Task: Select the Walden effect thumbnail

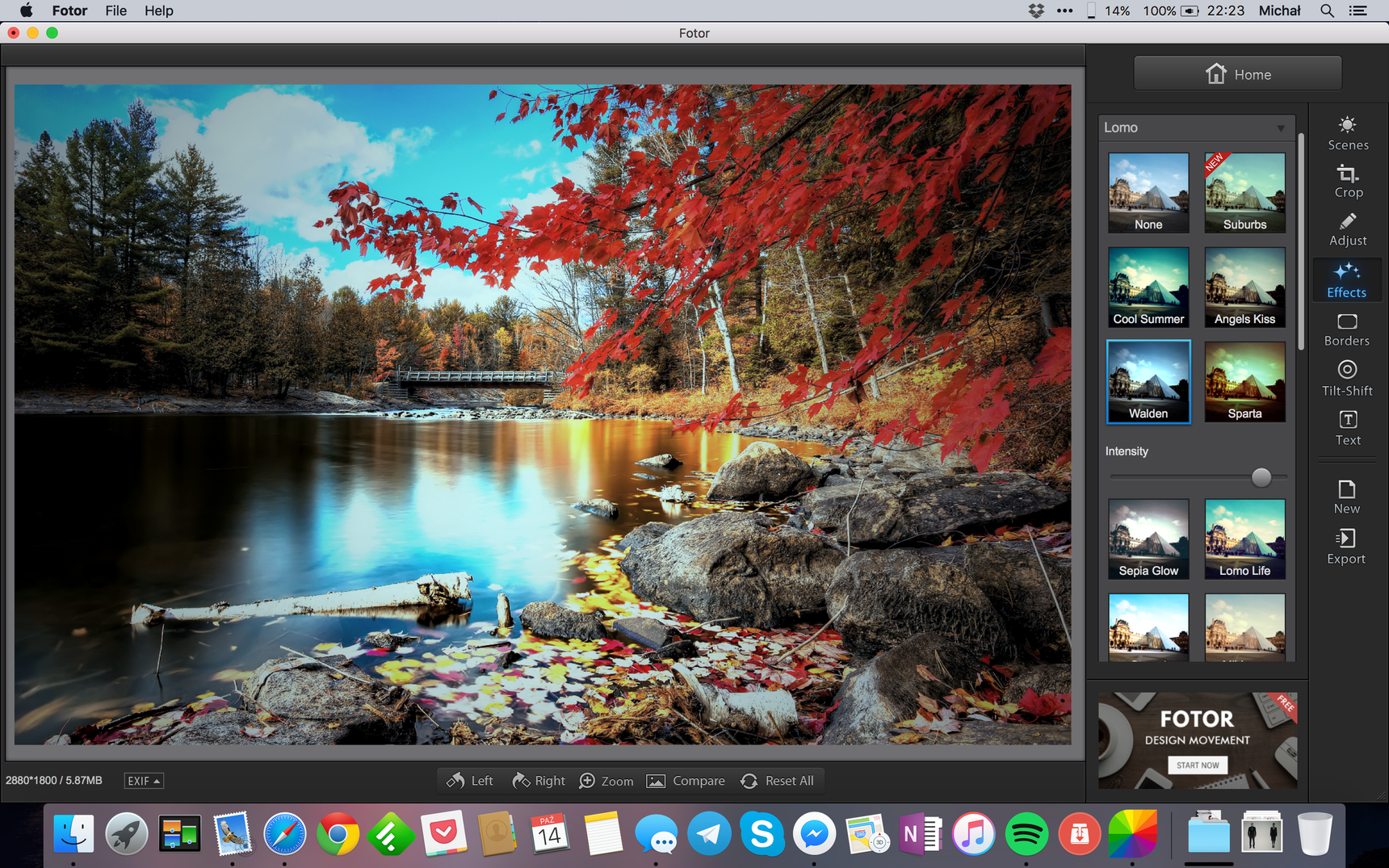Action: coord(1148,382)
